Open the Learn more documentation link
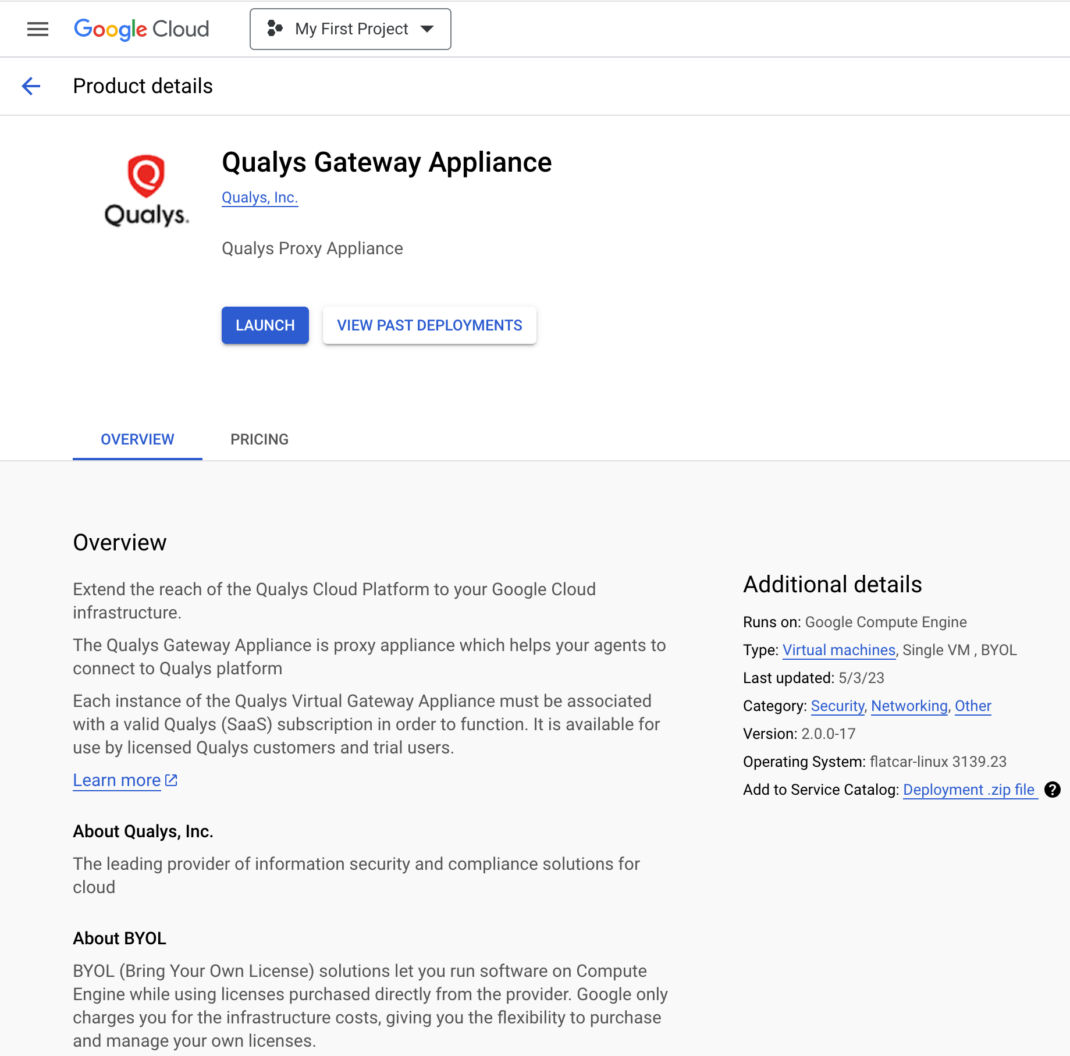Screen dimensions: 1070x1056 116,780
